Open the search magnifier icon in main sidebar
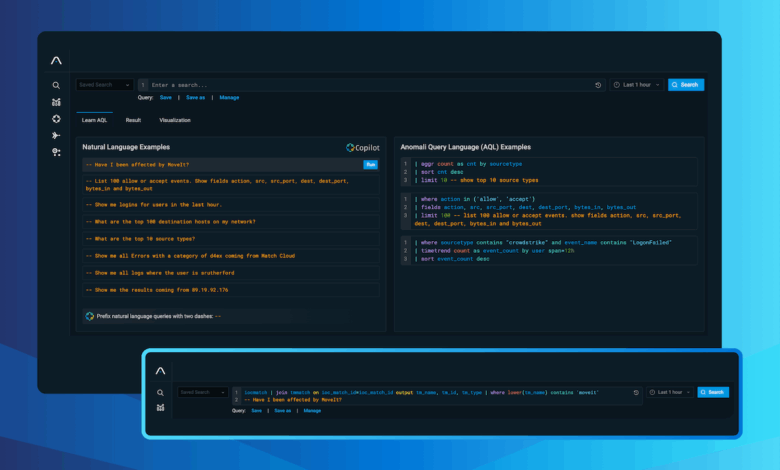The height and width of the screenshot is (470, 780). coord(56,85)
